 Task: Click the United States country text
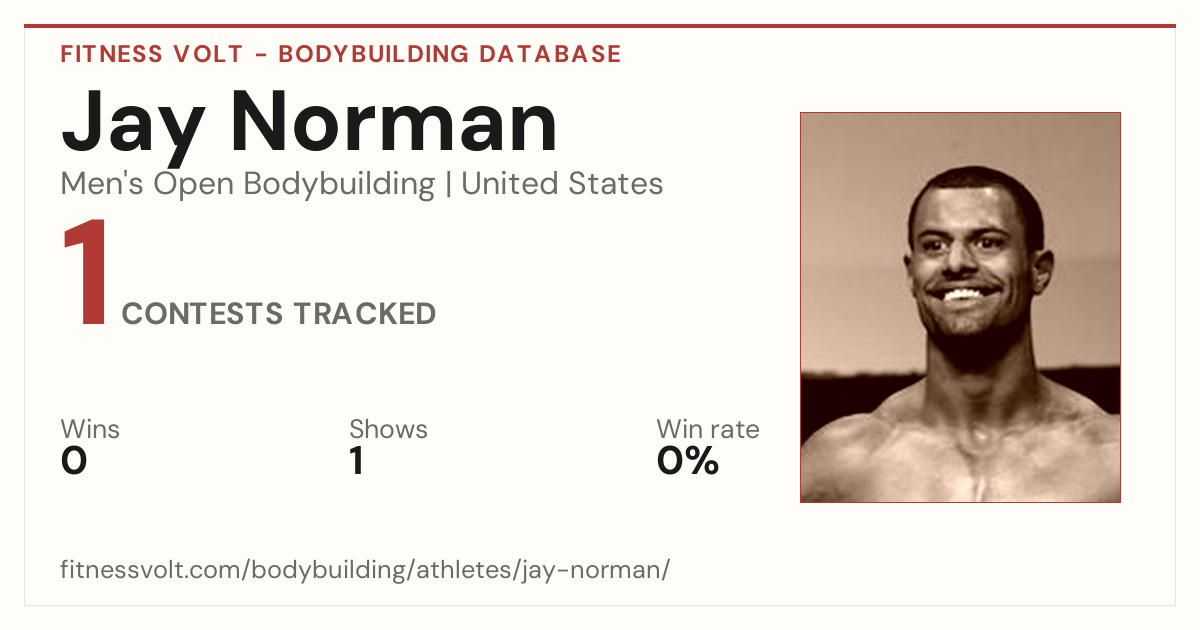click(x=562, y=184)
